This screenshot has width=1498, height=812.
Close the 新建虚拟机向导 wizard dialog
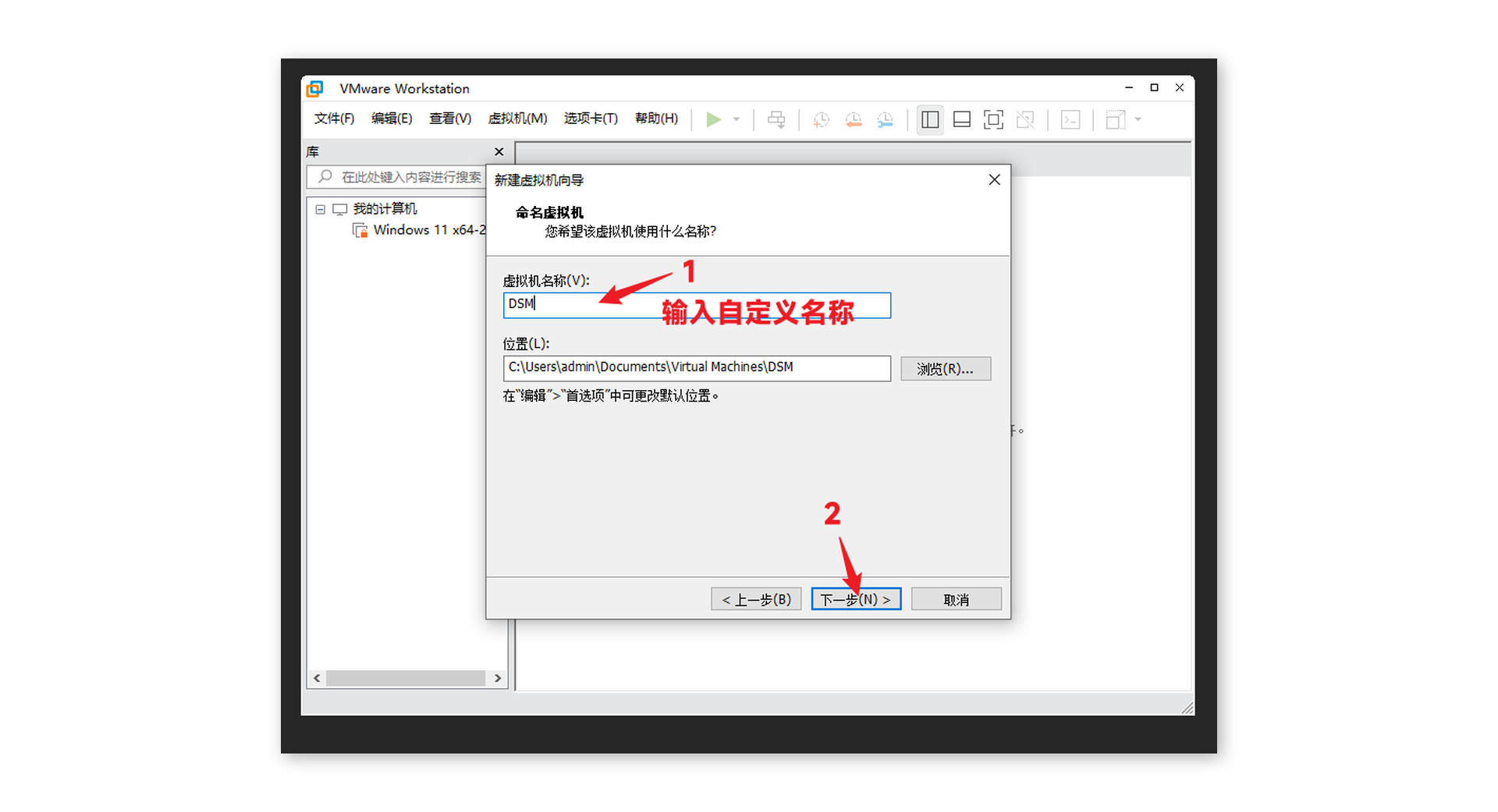pos(994,180)
